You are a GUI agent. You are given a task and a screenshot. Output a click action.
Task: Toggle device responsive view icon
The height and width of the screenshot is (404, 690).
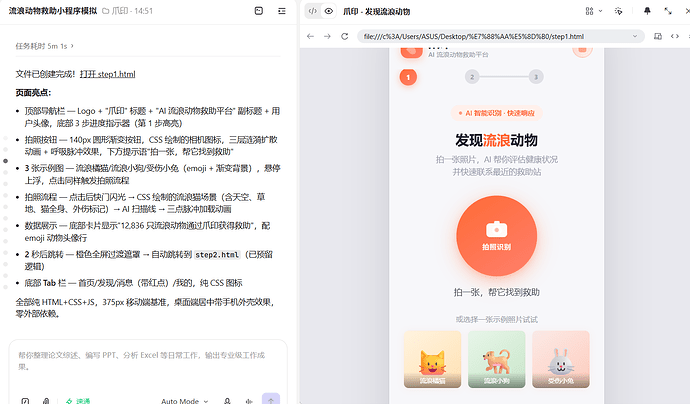click(658, 36)
